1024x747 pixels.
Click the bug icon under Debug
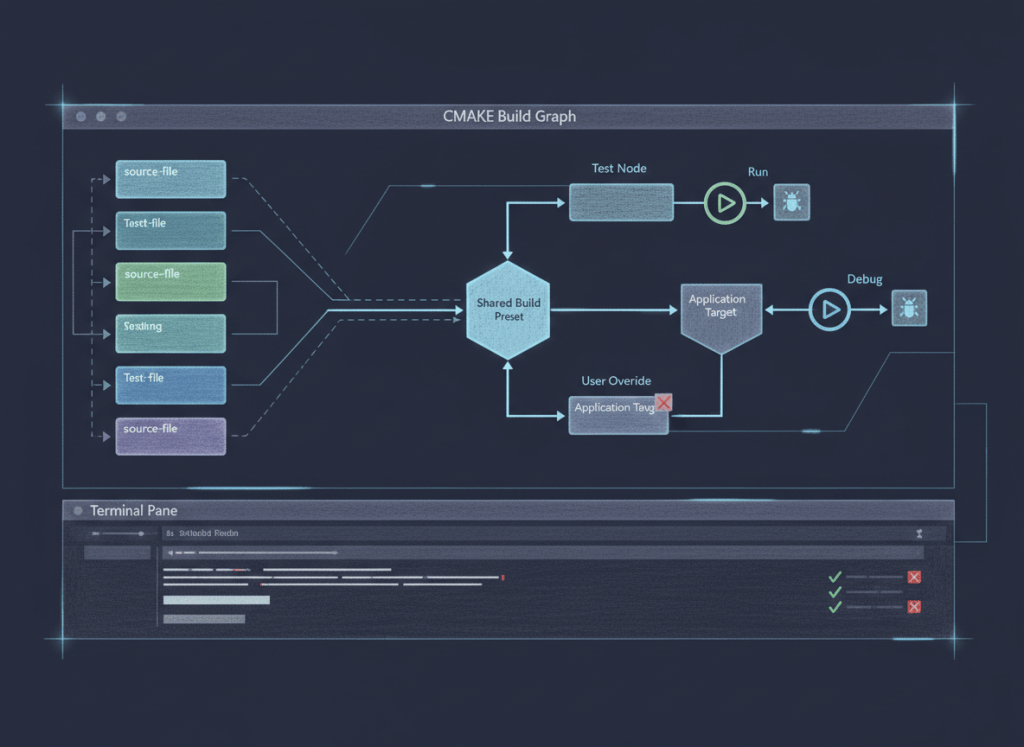[909, 308]
